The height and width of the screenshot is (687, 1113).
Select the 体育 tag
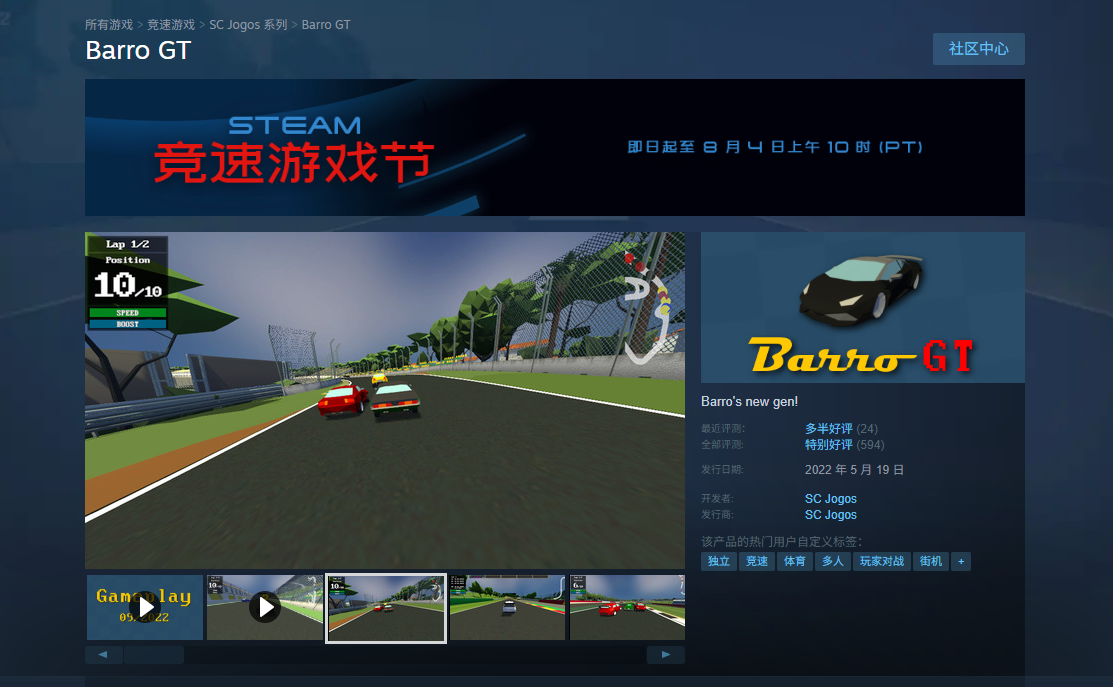794,561
